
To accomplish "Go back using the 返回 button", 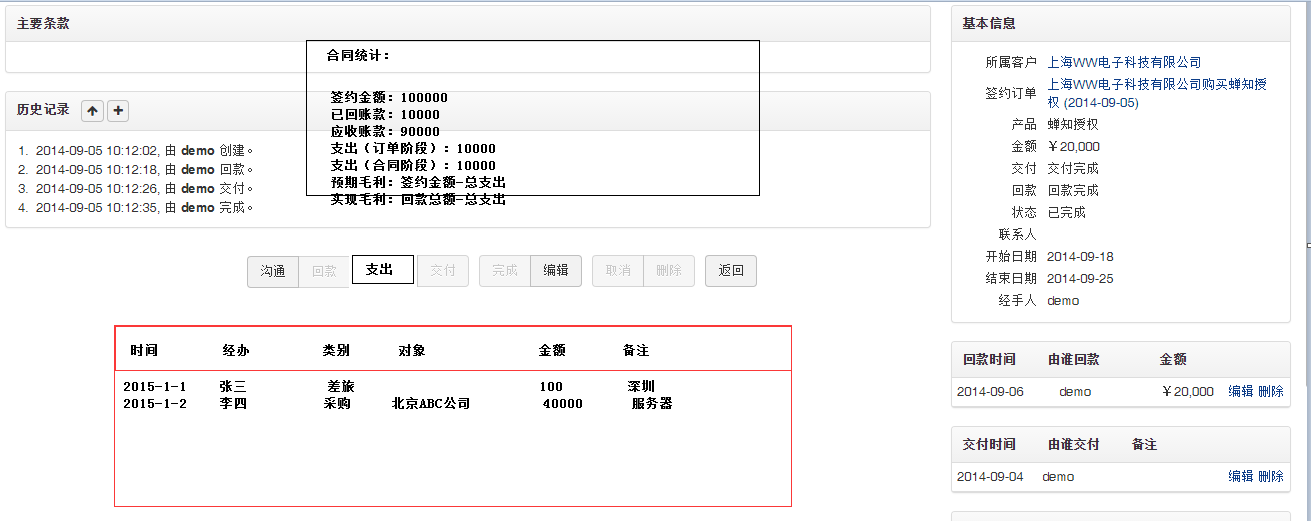I will pyautogui.click(x=731, y=271).
